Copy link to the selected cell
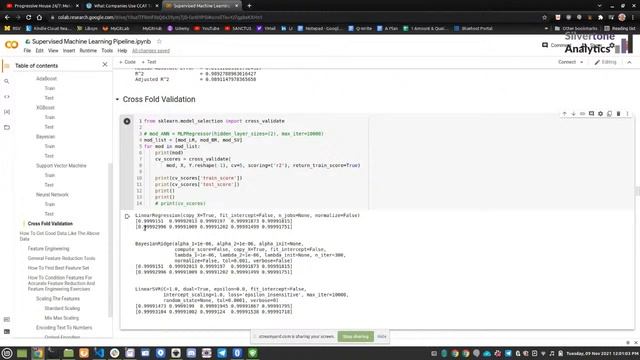This screenshot has width=640, height=360. (582, 114)
